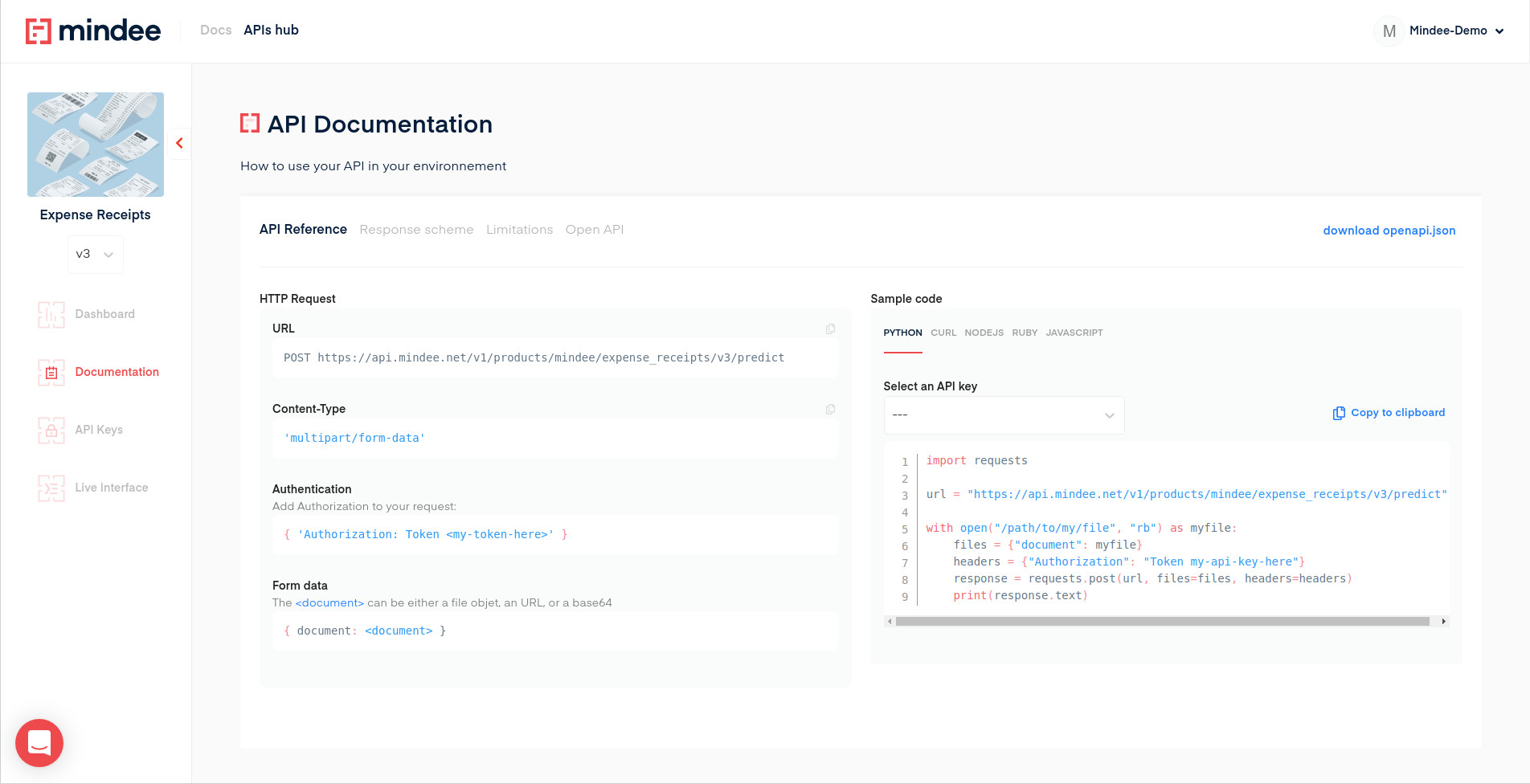This screenshot has width=1530, height=784.
Task: Open the Docs link in header
Action: (215, 31)
